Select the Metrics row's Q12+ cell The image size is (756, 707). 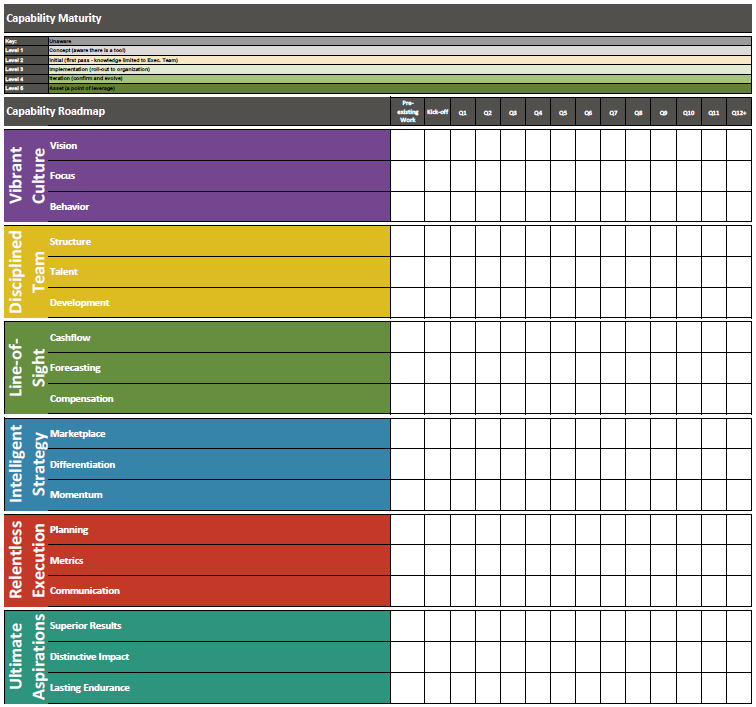tap(739, 560)
